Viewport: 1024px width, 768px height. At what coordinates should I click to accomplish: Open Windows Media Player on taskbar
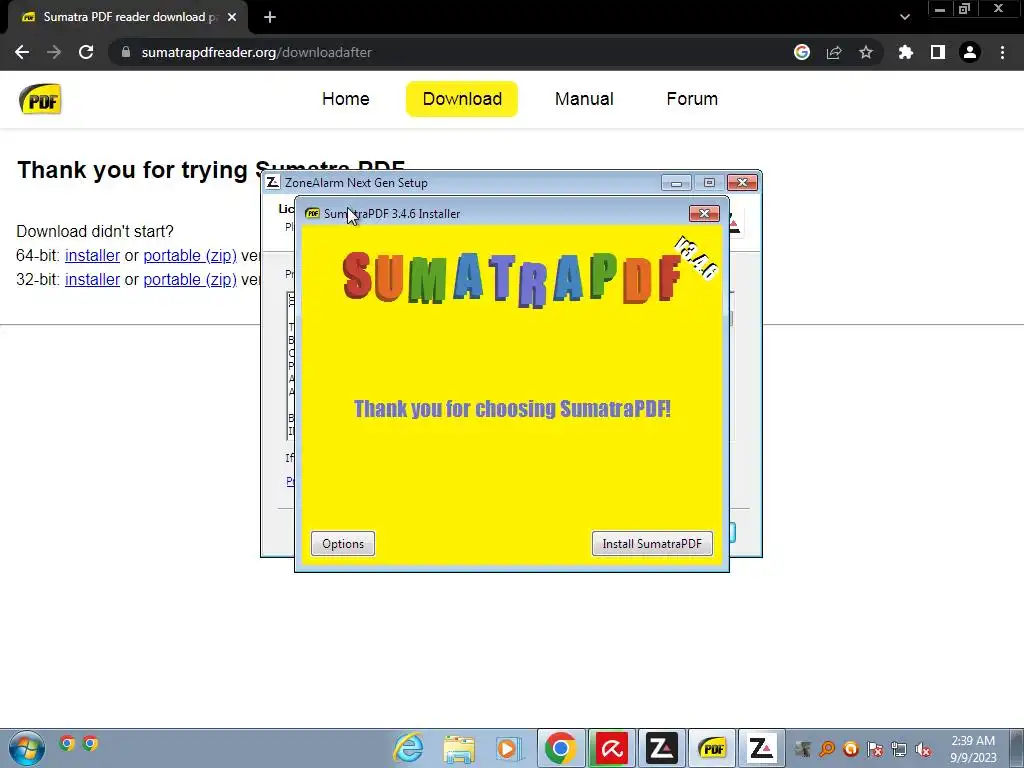[x=507, y=748]
